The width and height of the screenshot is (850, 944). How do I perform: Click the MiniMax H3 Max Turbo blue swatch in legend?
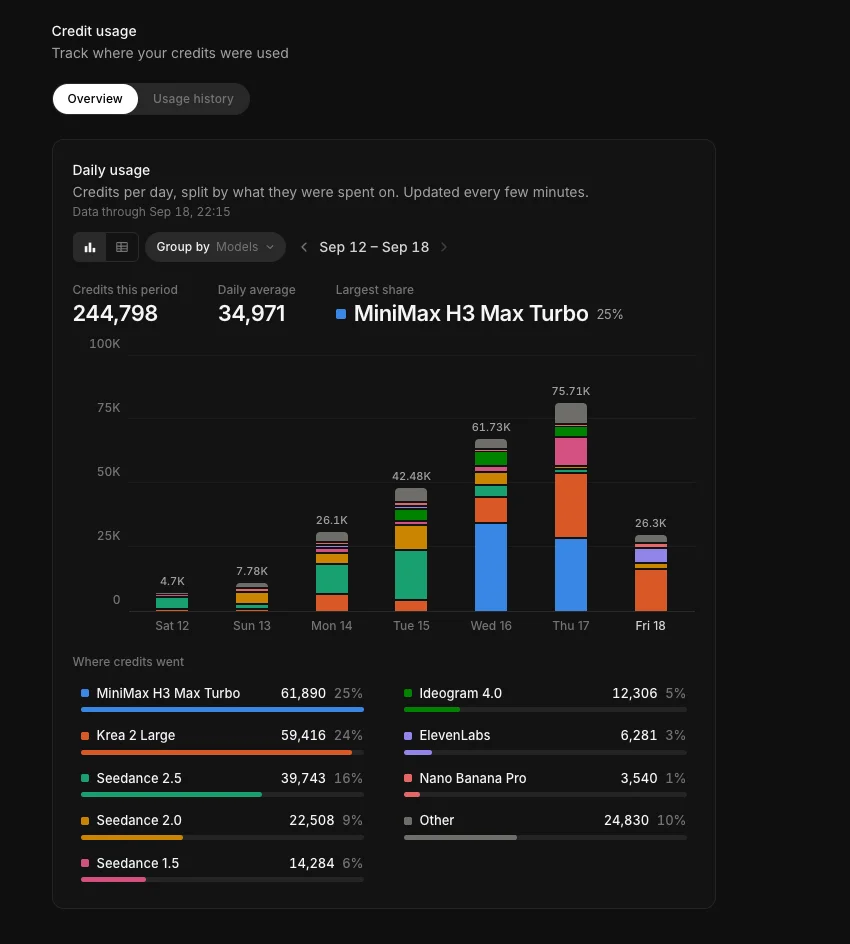point(85,693)
